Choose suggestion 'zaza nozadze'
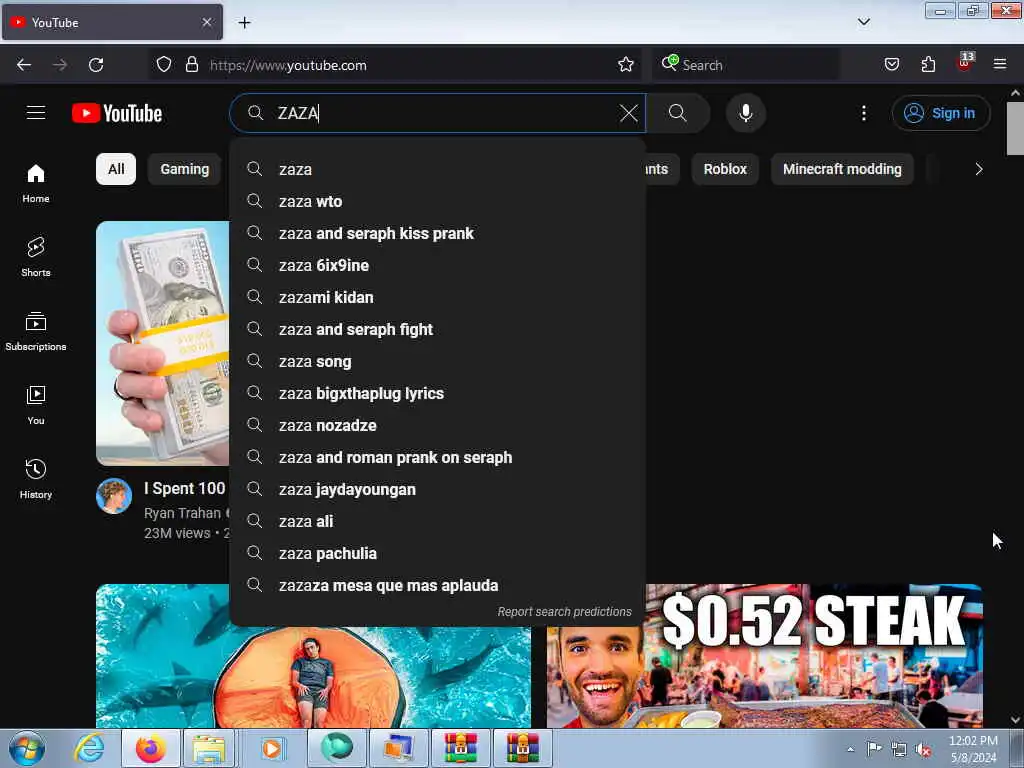 [x=438, y=425]
